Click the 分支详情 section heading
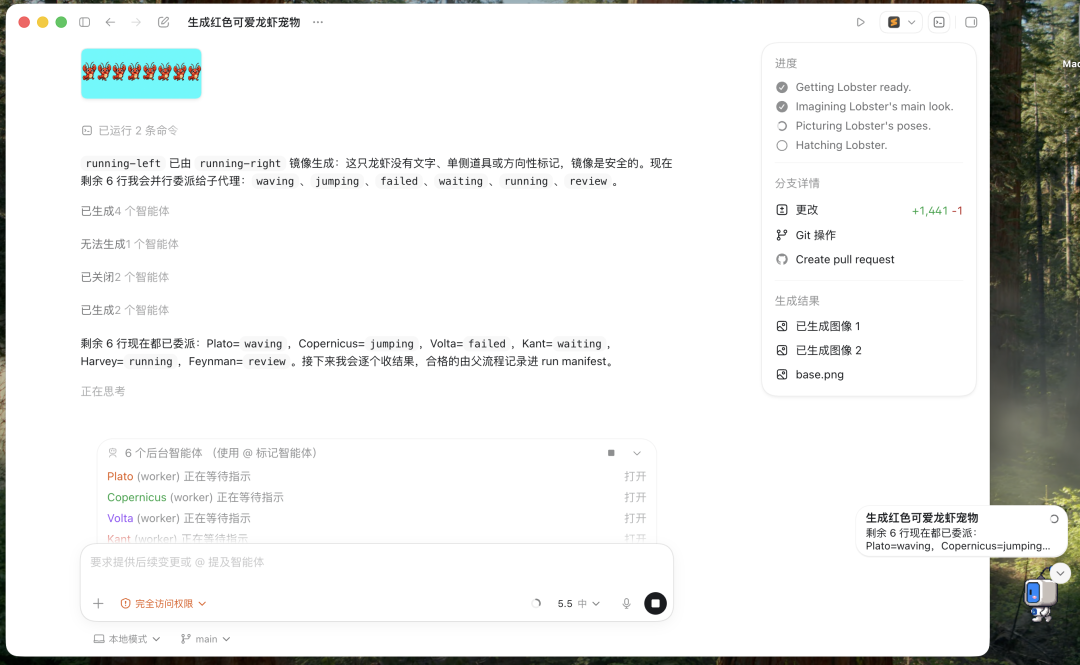 (797, 183)
